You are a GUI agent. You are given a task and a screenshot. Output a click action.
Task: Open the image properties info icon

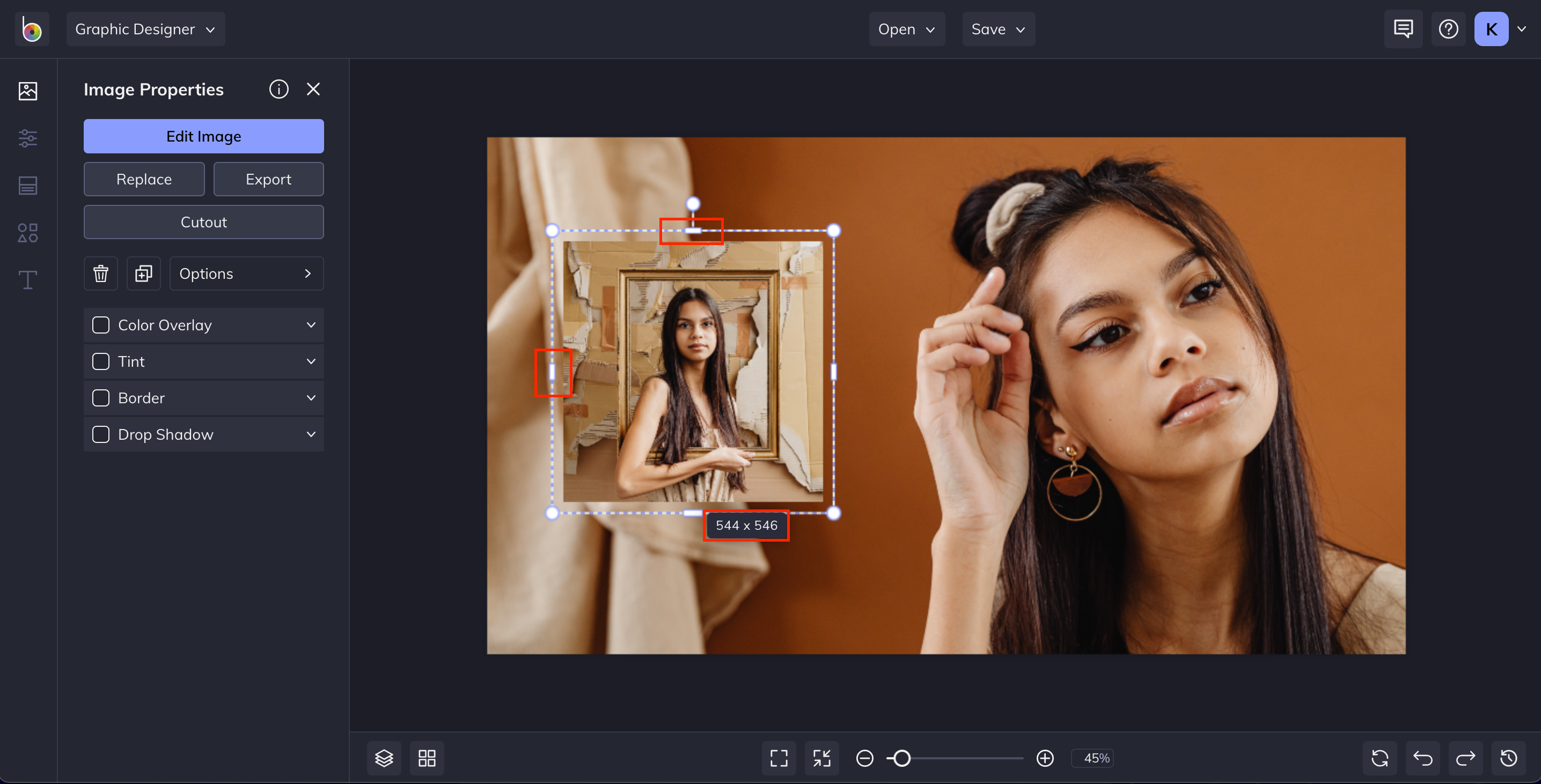279,89
